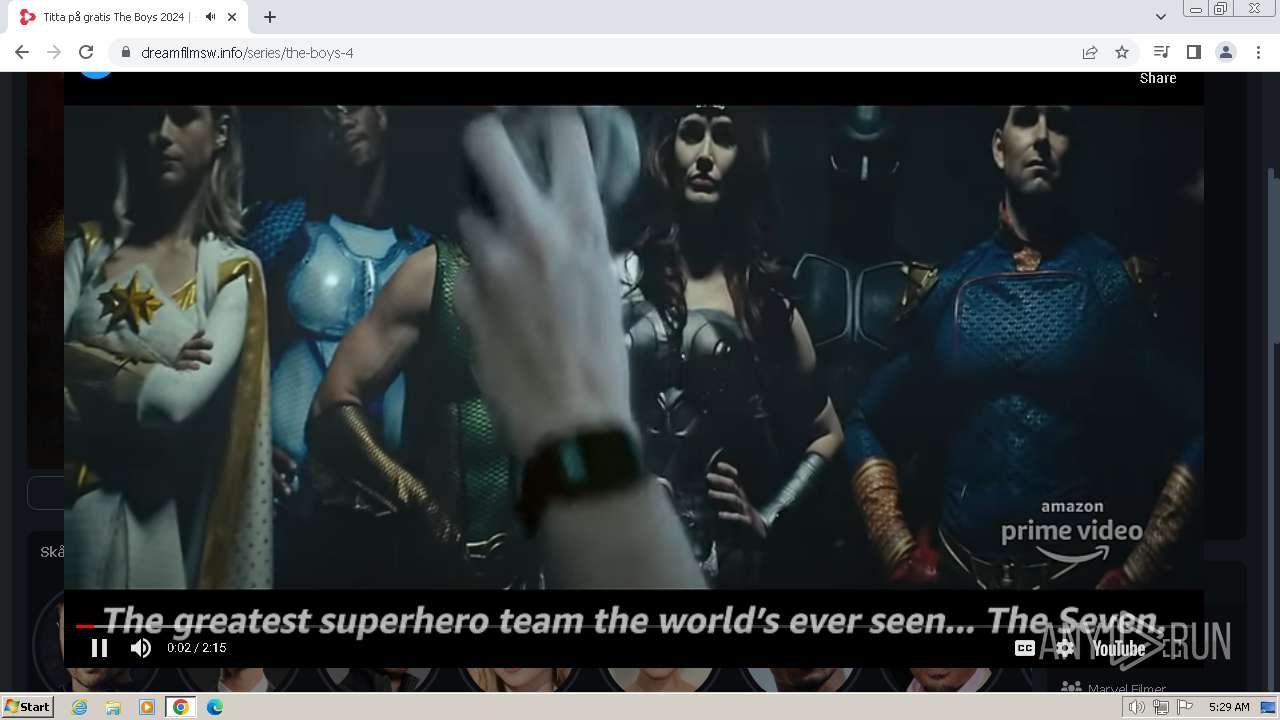
Task: Open the media controls icon in toolbar
Action: pyautogui.click(x=1161, y=52)
